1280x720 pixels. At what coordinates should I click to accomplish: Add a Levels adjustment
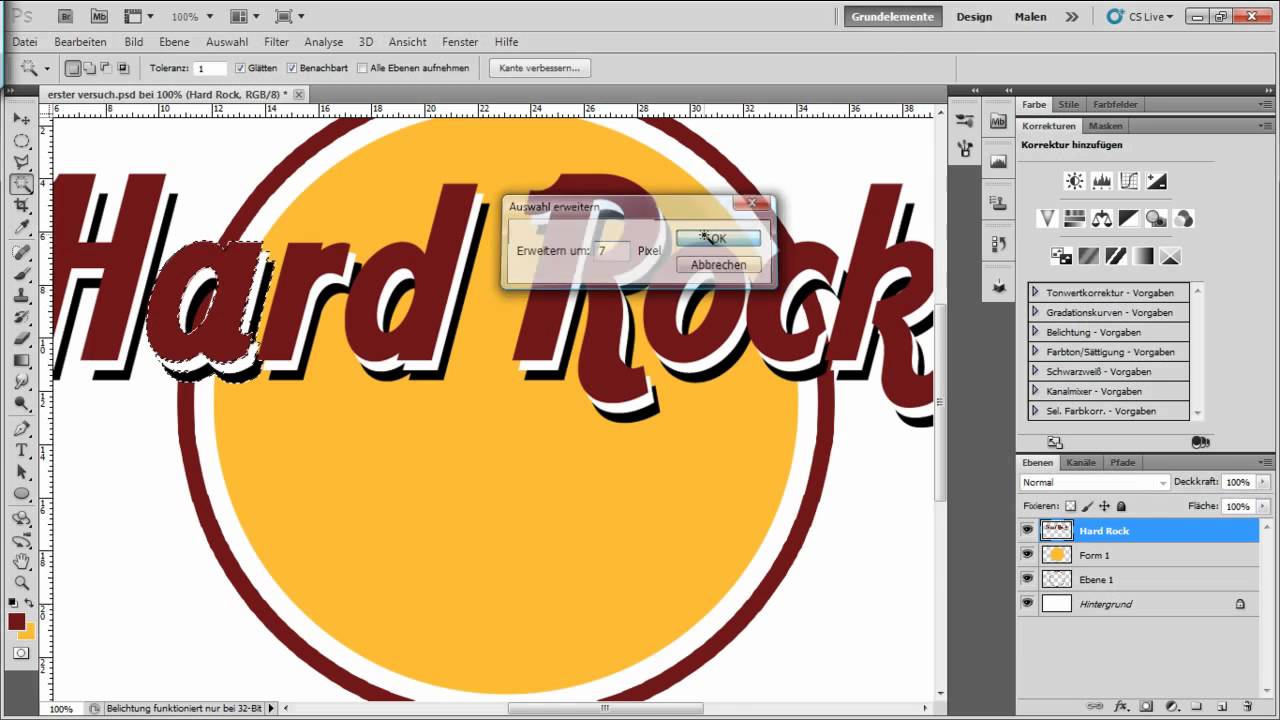coord(1102,181)
